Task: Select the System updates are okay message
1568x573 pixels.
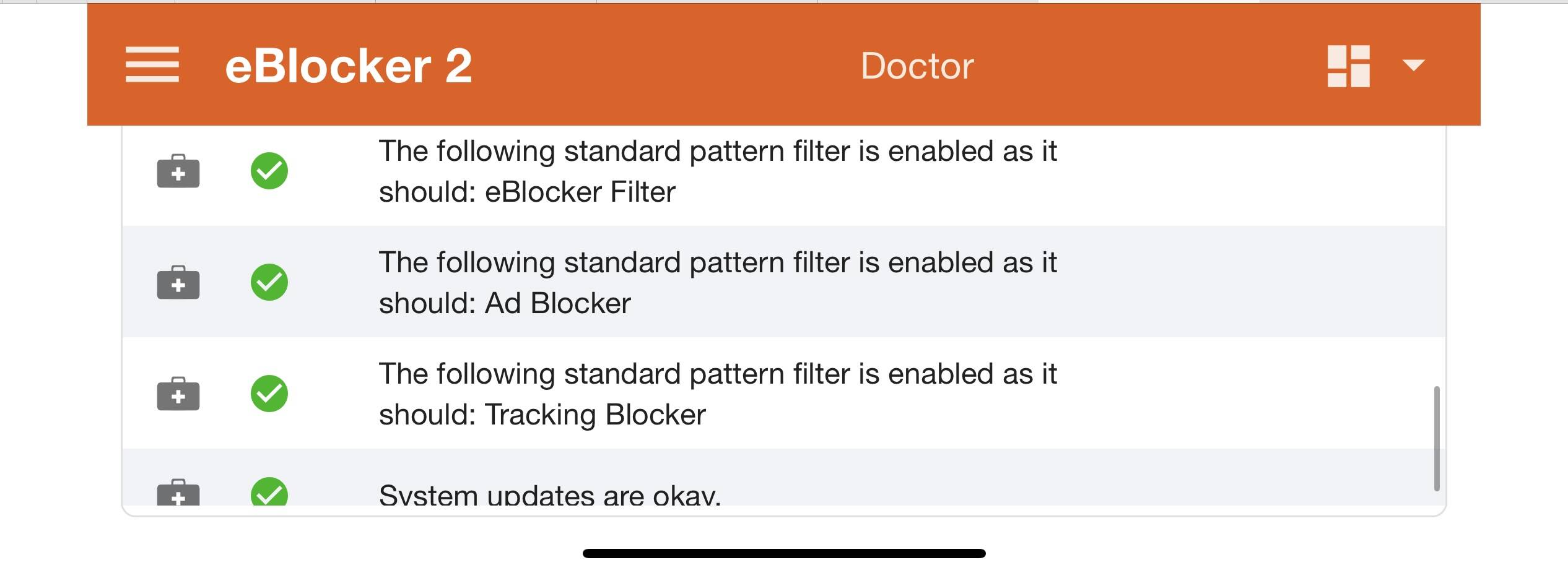Action: [550, 495]
